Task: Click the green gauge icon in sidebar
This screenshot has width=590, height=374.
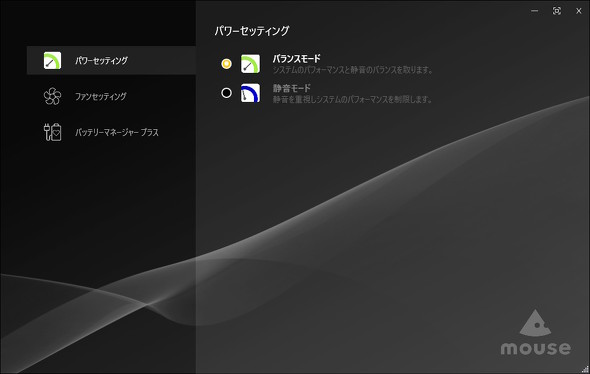Action: 52,61
